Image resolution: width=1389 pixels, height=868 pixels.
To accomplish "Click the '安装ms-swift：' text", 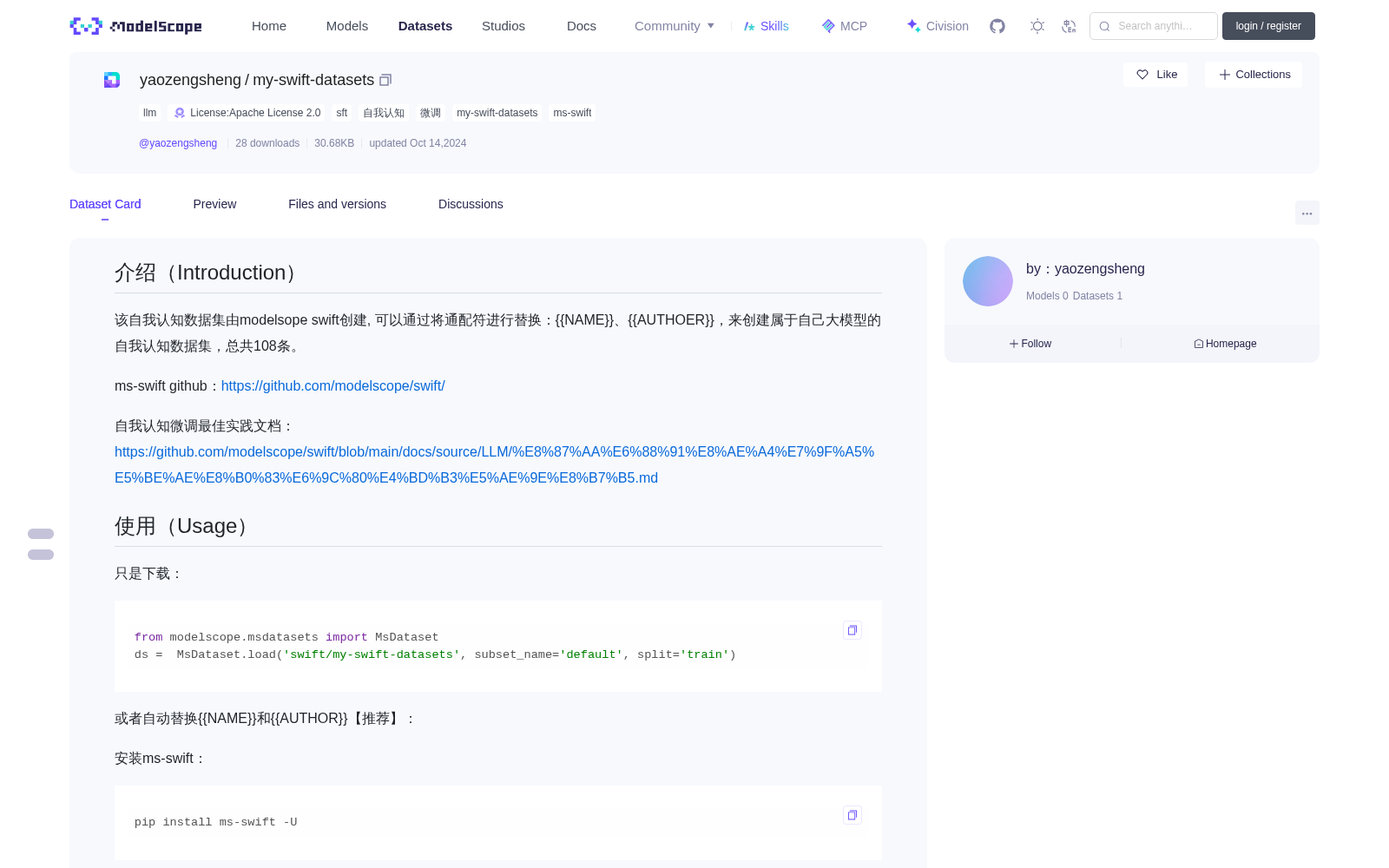I will [x=161, y=759].
